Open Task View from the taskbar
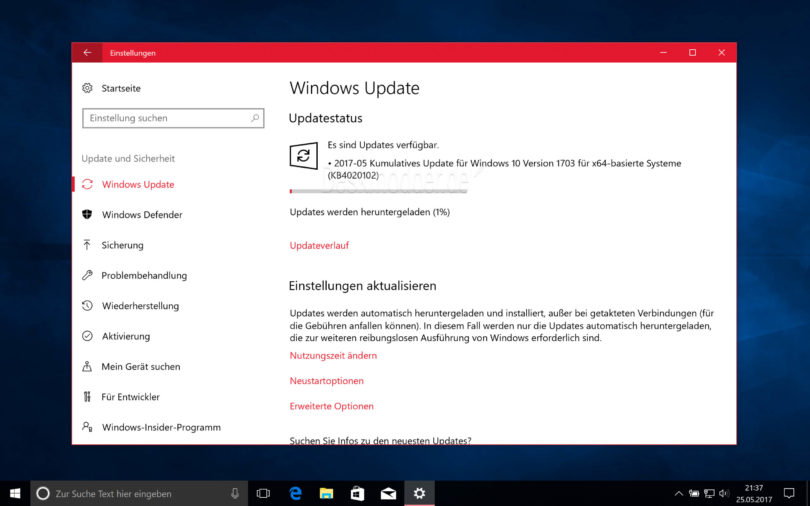The width and height of the screenshot is (810, 506). (263, 494)
